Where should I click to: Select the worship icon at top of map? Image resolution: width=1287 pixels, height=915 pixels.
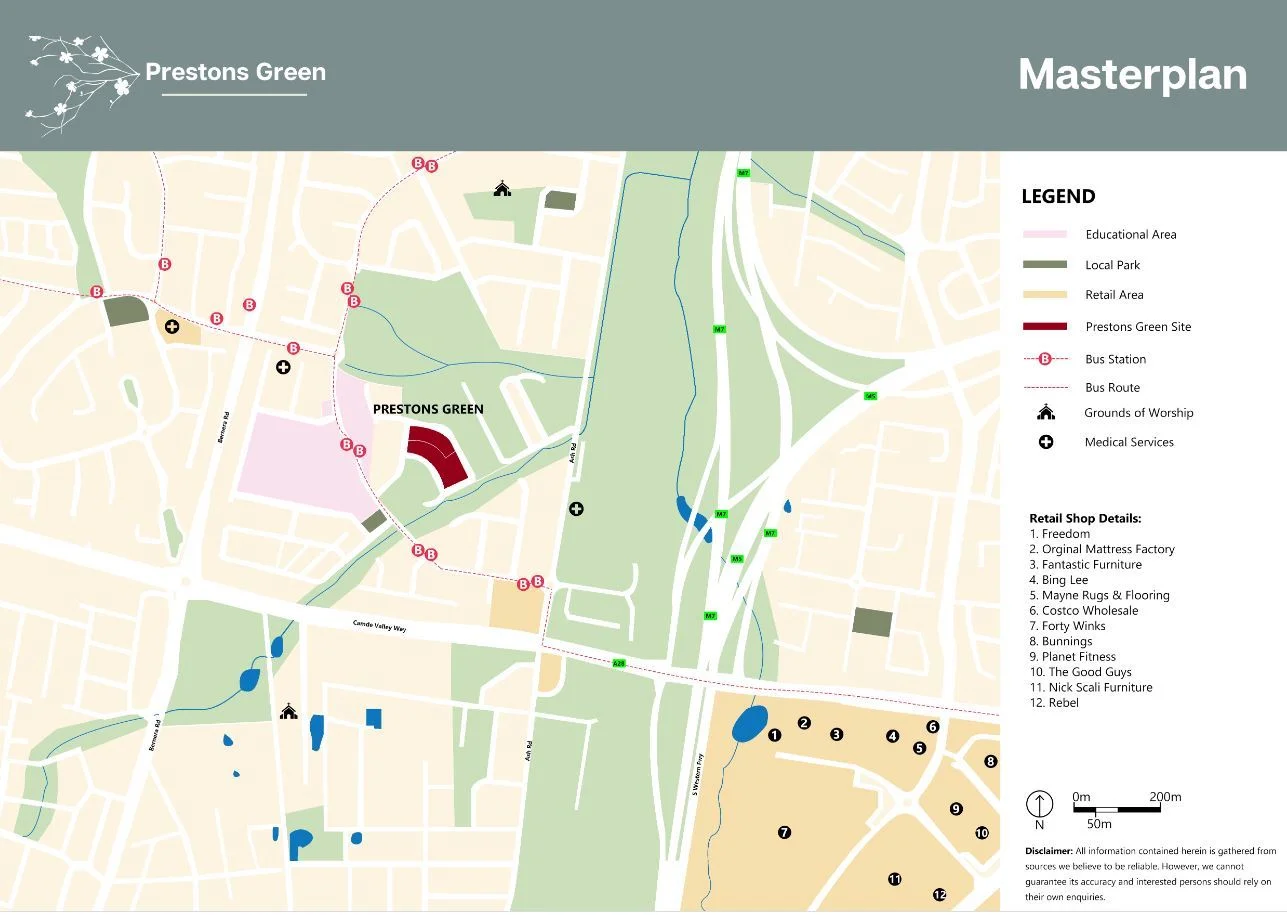pos(502,188)
